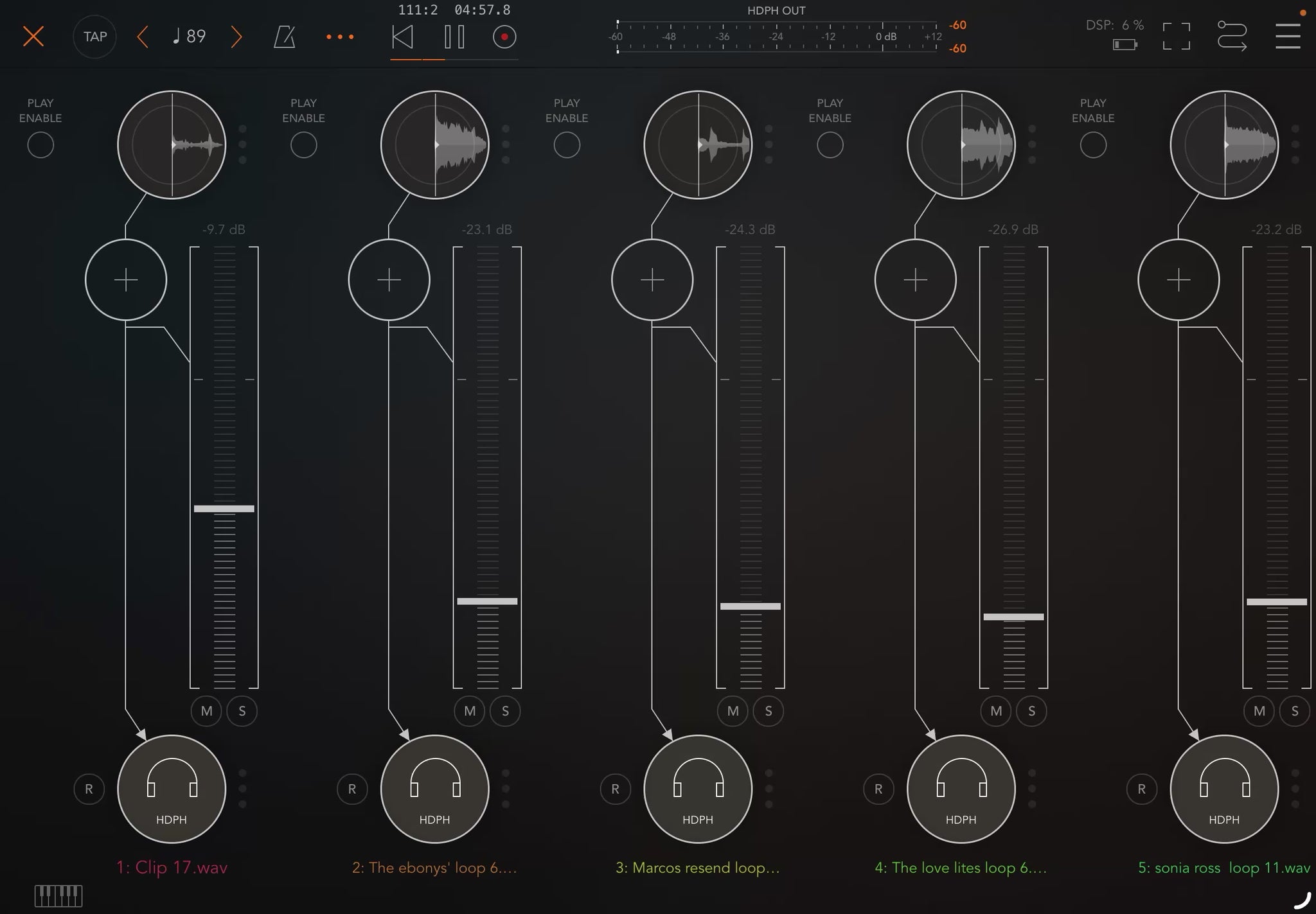Image resolution: width=1316 pixels, height=914 pixels.
Task: Close the session with the orange X
Action: click(x=33, y=36)
